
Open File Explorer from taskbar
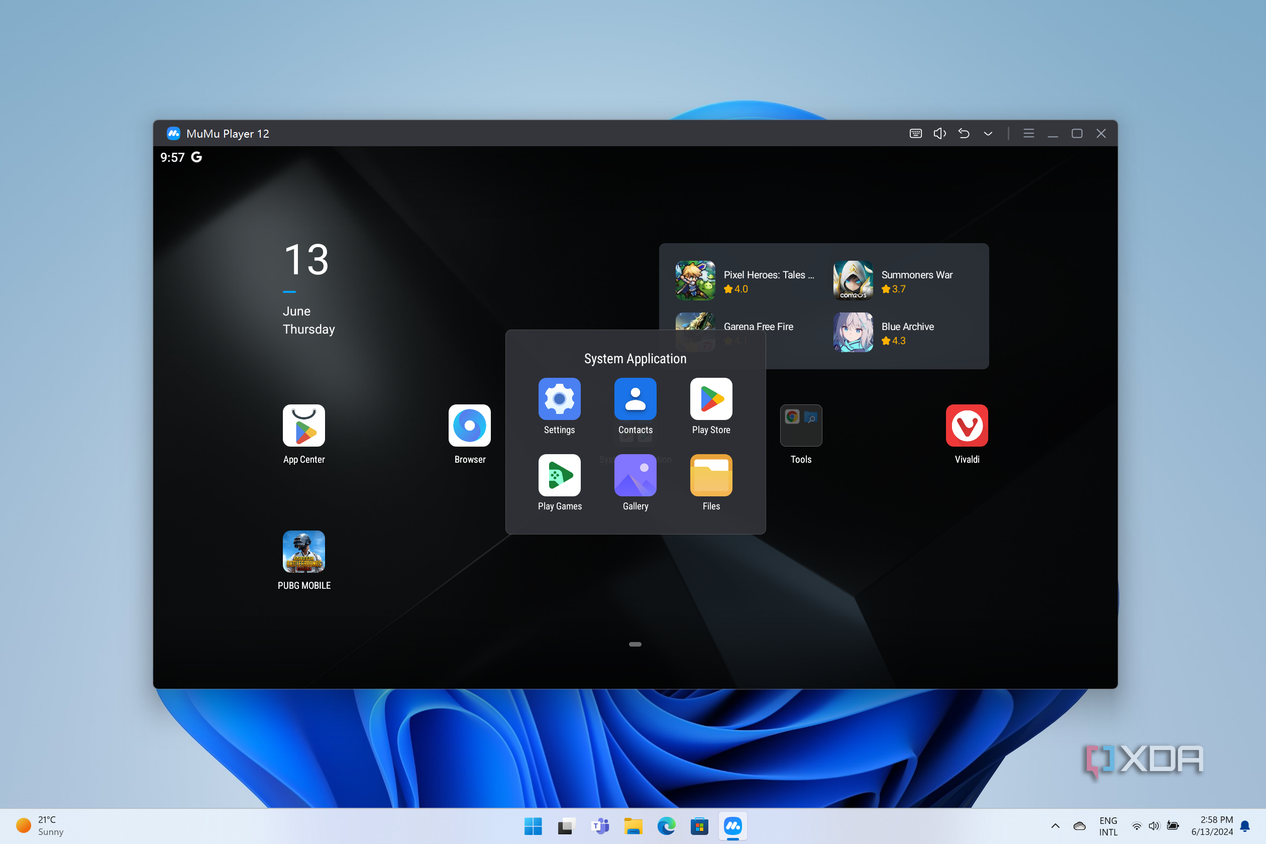(633, 826)
